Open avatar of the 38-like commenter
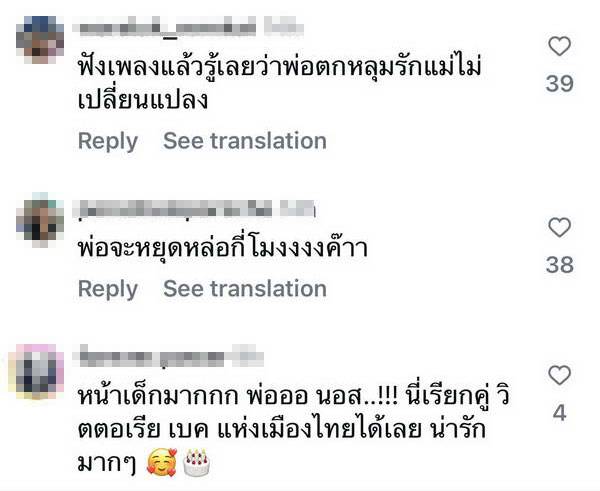The image size is (600, 491). pyautogui.click(x=40, y=221)
